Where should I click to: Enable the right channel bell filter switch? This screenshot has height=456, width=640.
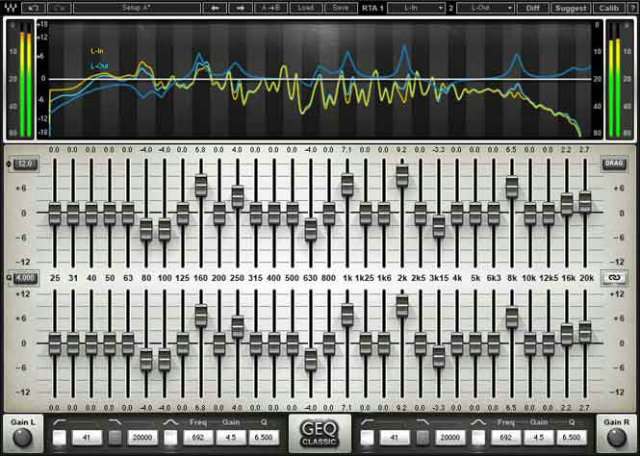[478, 438]
